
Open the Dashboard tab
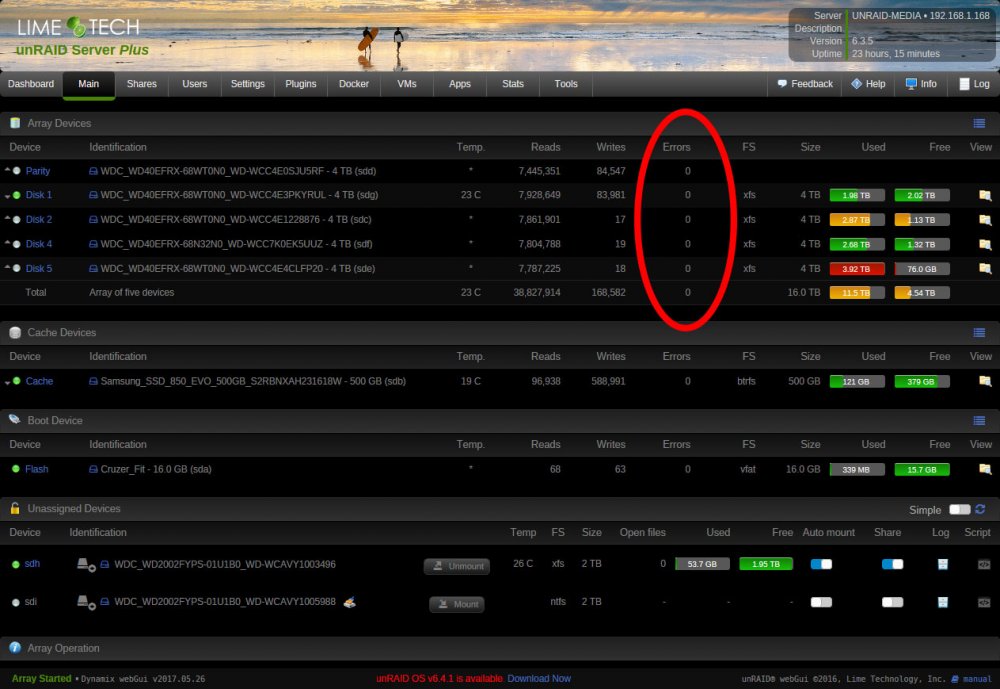[x=31, y=84]
